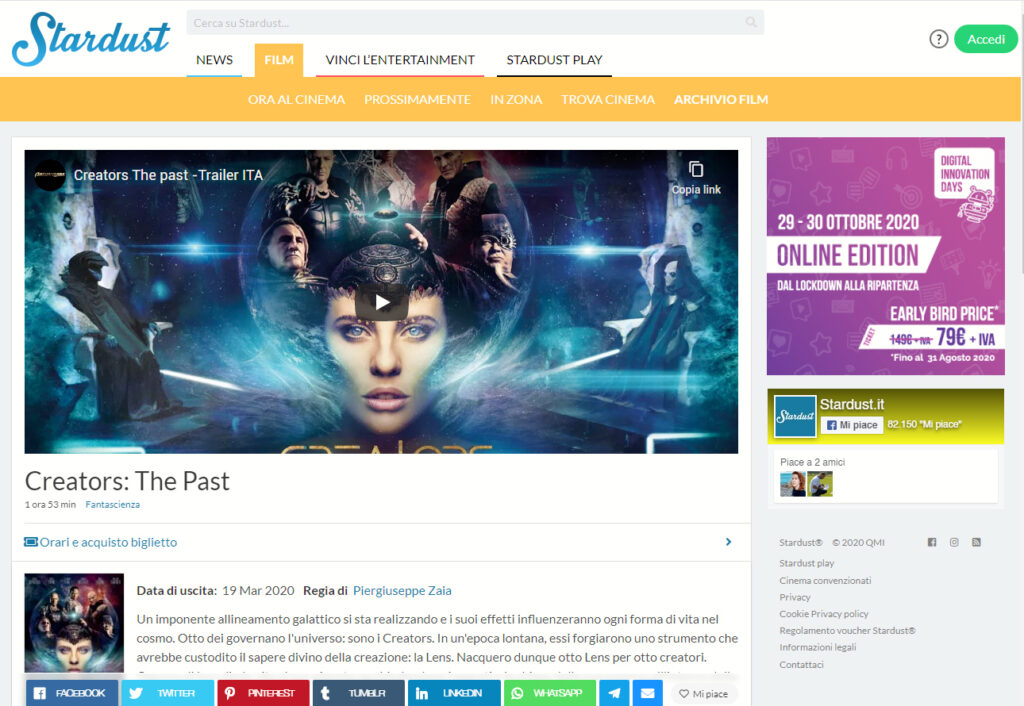1024x706 pixels.
Task: Share the page on WhatsApp
Action: (550, 693)
